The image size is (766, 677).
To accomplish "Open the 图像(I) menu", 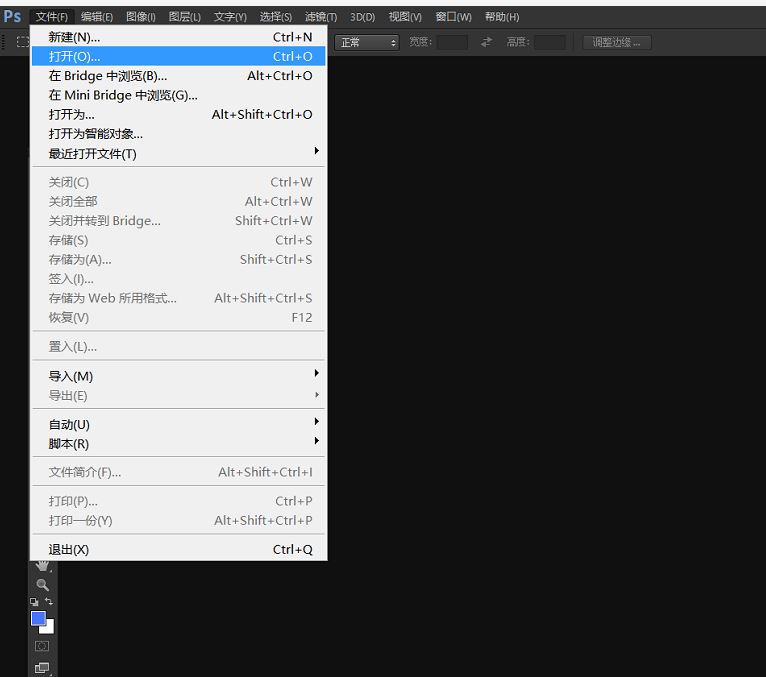I will (x=141, y=17).
